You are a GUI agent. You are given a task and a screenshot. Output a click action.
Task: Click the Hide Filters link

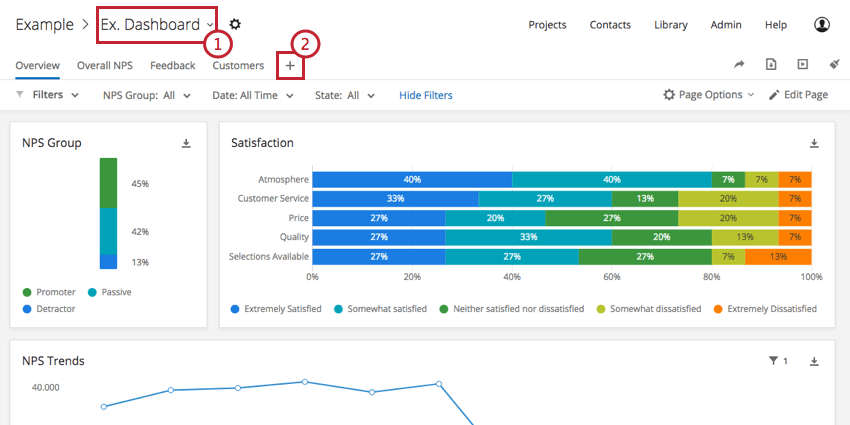point(426,95)
